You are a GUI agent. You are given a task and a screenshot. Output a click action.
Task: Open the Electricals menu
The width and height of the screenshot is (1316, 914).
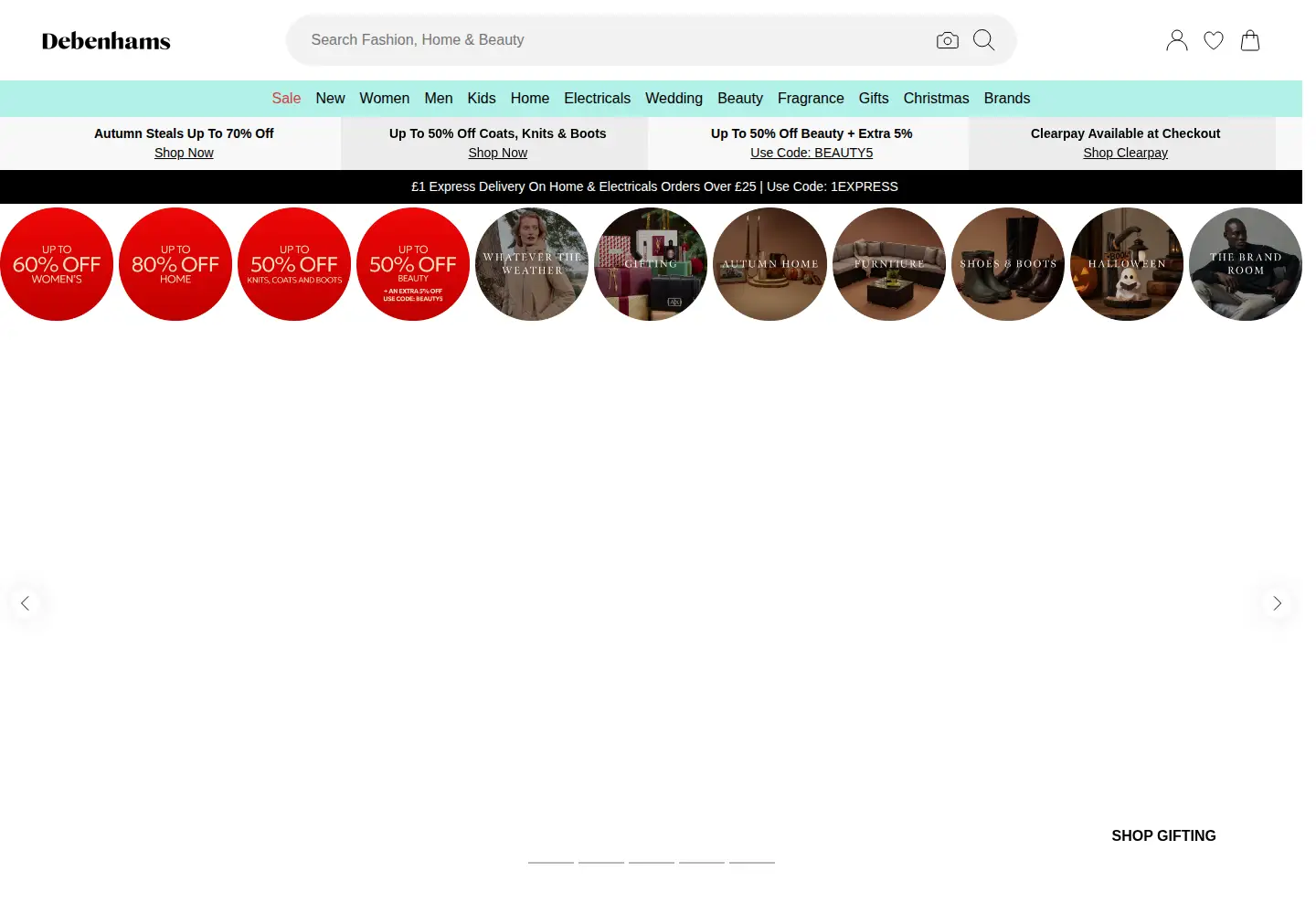(x=597, y=99)
